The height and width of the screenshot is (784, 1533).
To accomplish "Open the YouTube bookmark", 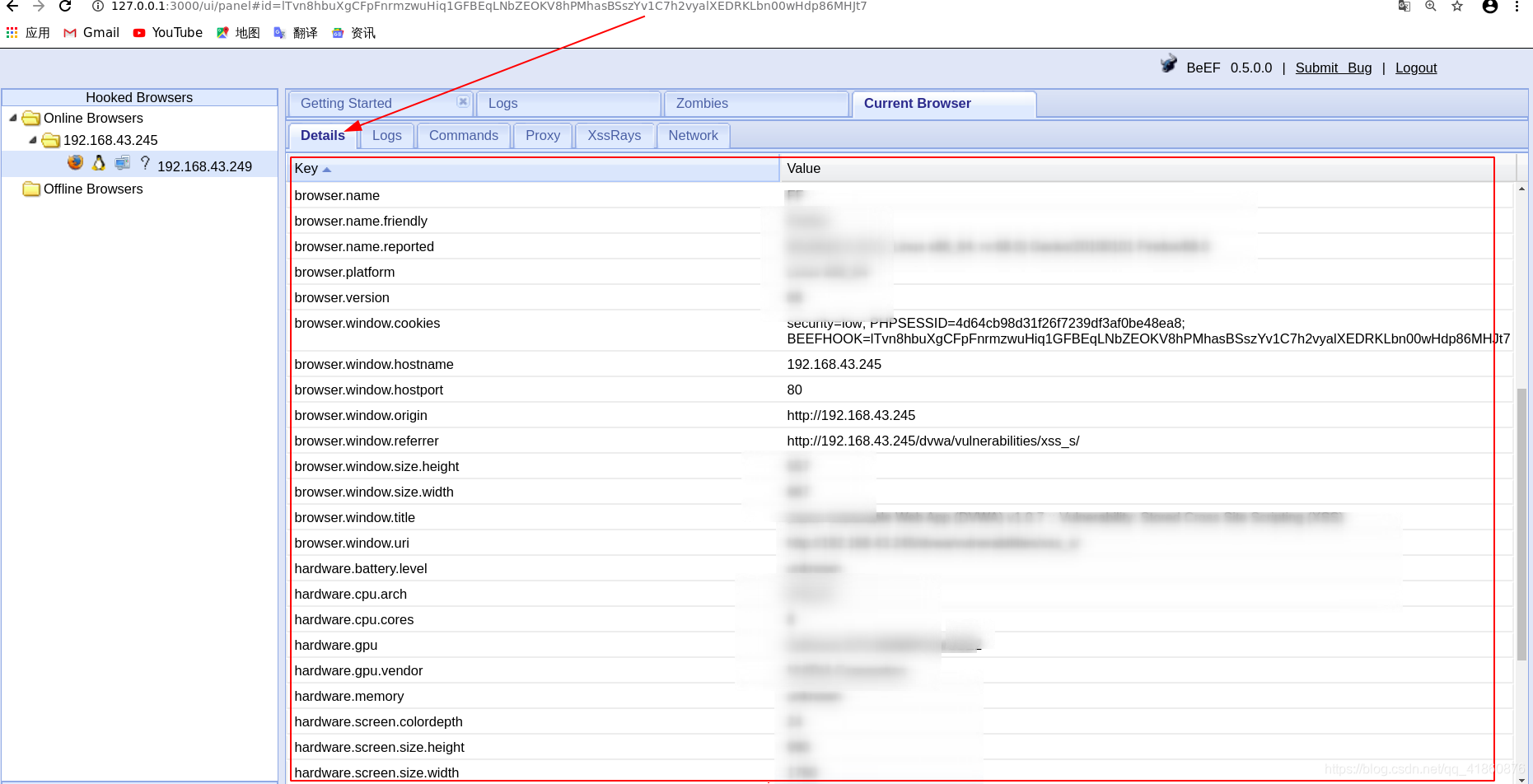I will tap(168, 32).
